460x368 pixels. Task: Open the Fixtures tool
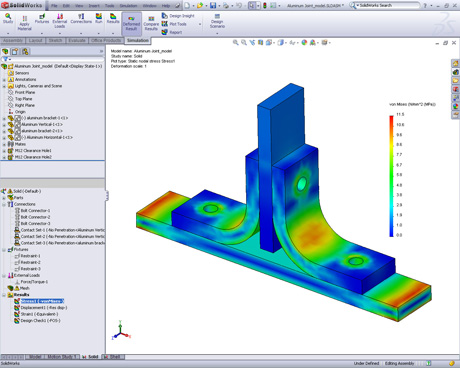(x=42, y=19)
